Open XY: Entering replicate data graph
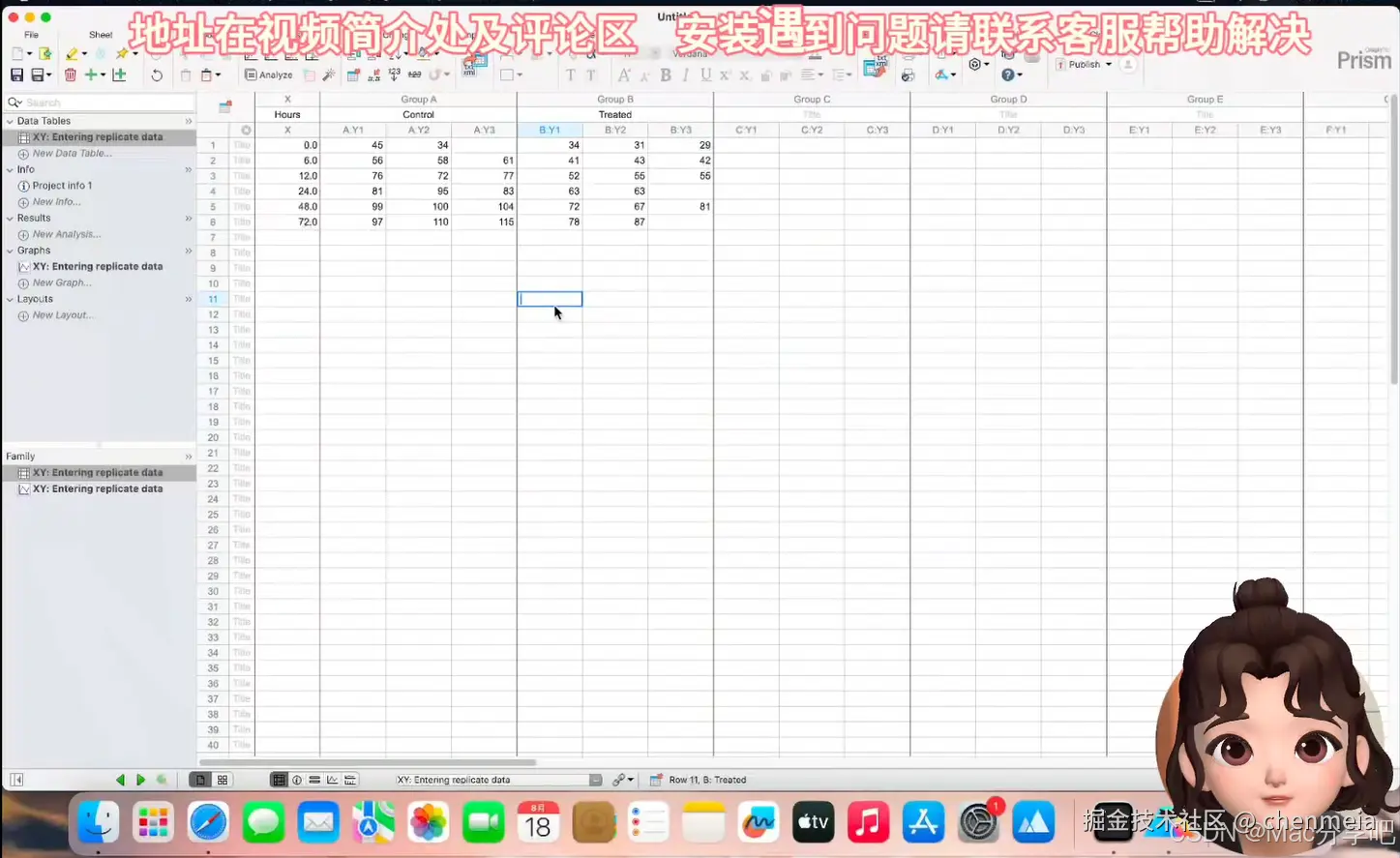The height and width of the screenshot is (858, 1400). 98,267
